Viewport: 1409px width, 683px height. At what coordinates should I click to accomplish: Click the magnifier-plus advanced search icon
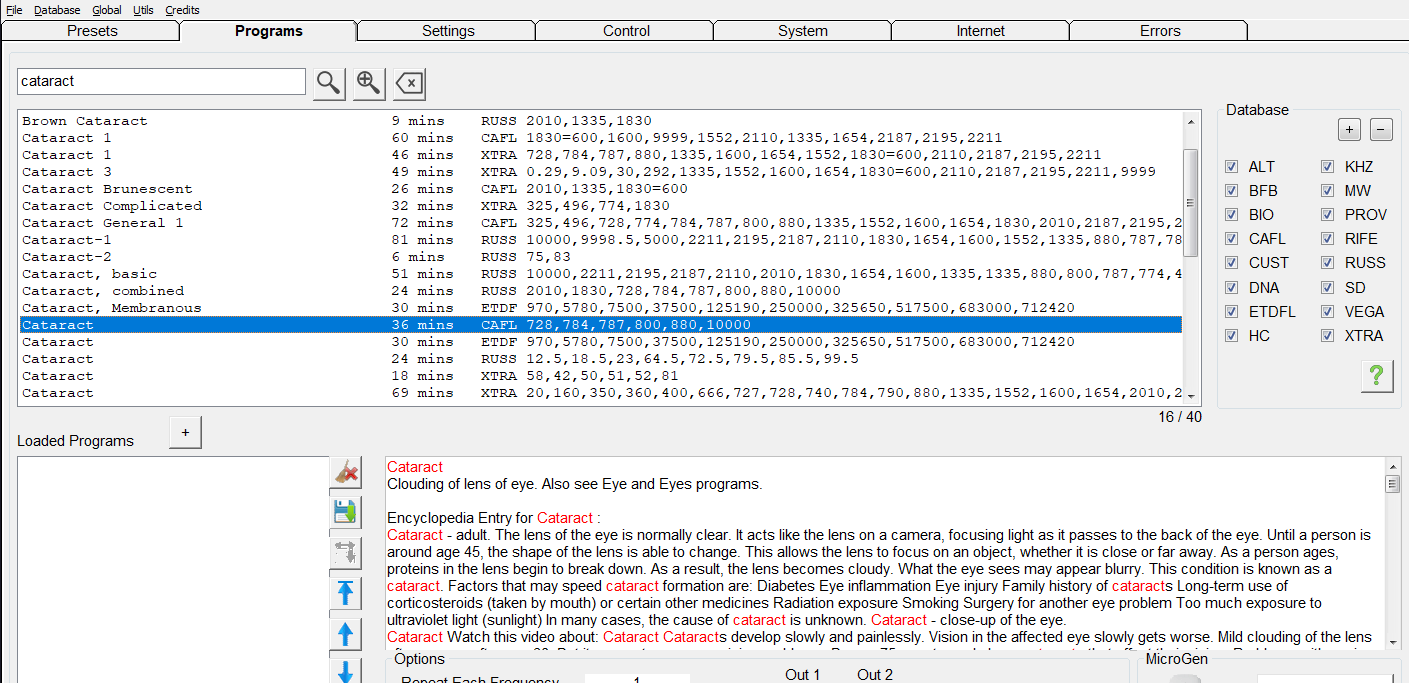[369, 83]
